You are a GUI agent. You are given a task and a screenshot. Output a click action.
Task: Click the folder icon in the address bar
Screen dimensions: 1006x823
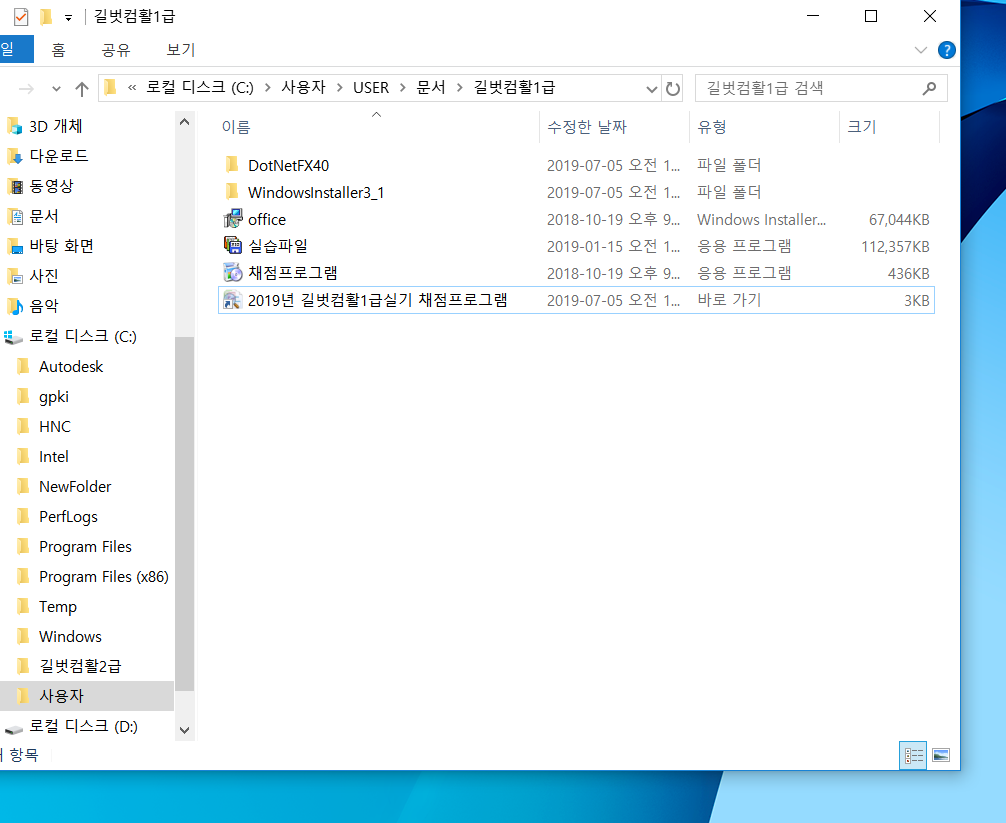pos(109,88)
